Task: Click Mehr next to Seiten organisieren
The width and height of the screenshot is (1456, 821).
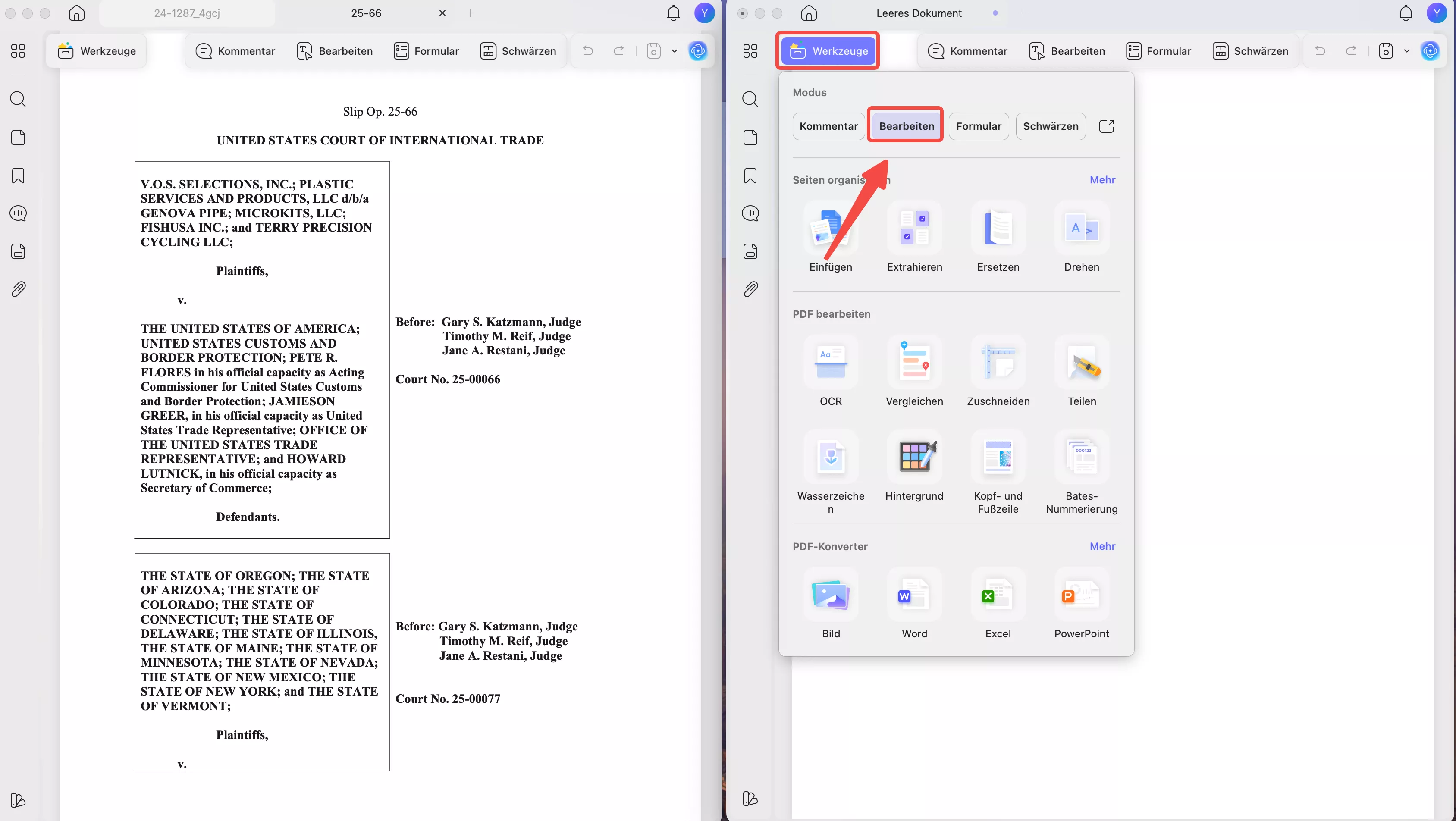Action: tap(1102, 180)
